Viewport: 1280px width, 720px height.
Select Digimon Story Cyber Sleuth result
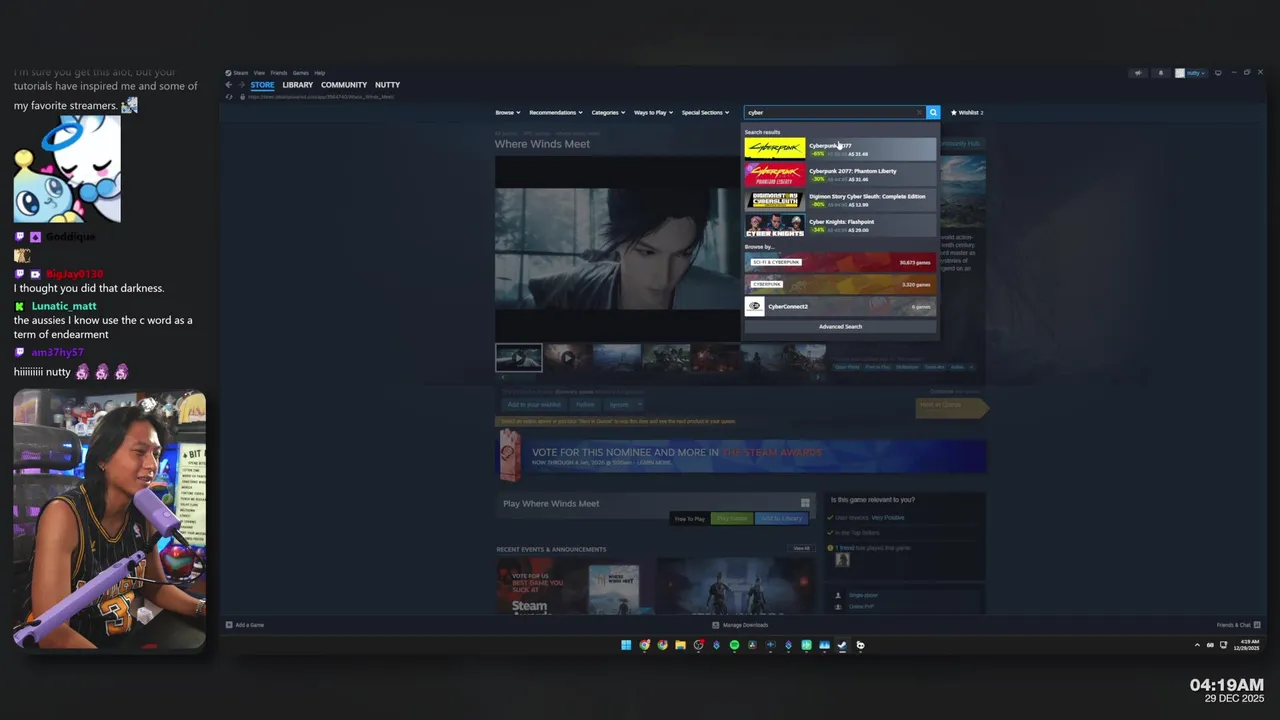click(840, 200)
